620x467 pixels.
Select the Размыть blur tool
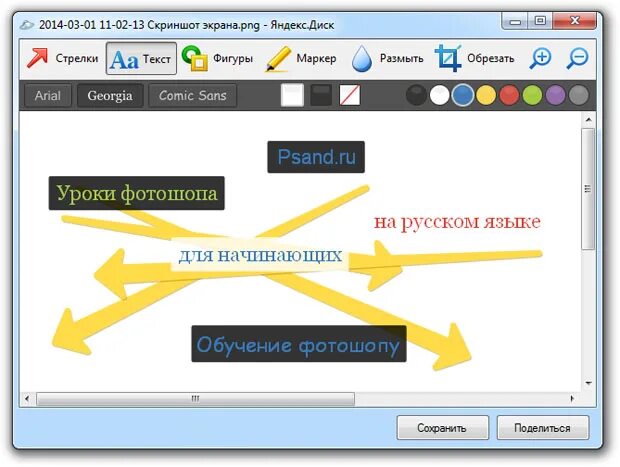(387, 59)
